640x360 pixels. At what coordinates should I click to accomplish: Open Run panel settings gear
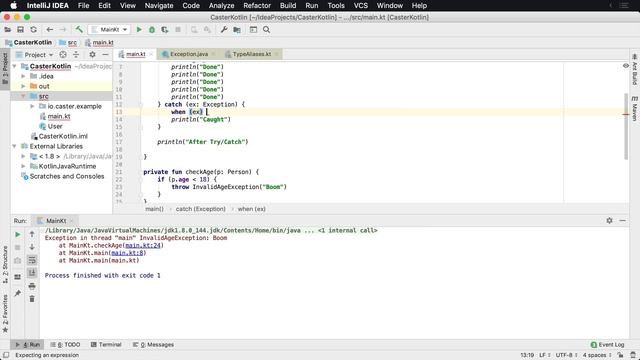(x=609, y=220)
